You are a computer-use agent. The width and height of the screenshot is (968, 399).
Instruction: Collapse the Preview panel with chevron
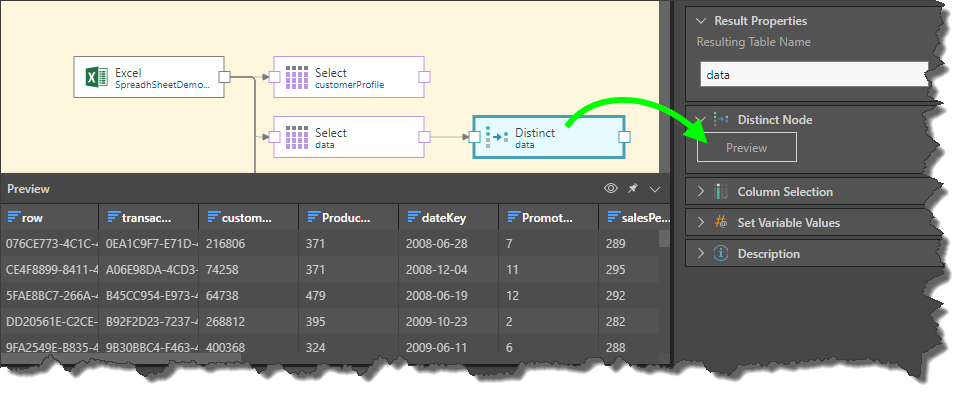tap(655, 188)
